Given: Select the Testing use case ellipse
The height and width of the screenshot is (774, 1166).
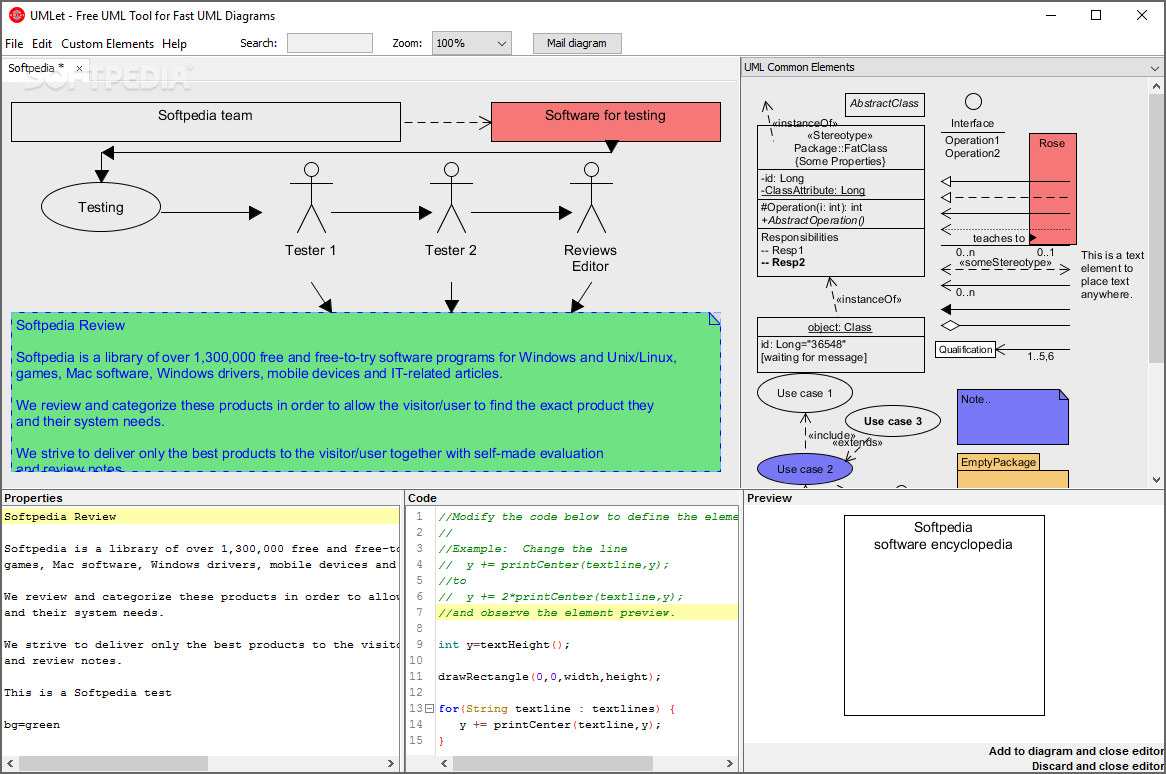Looking at the screenshot, I should click(100, 207).
